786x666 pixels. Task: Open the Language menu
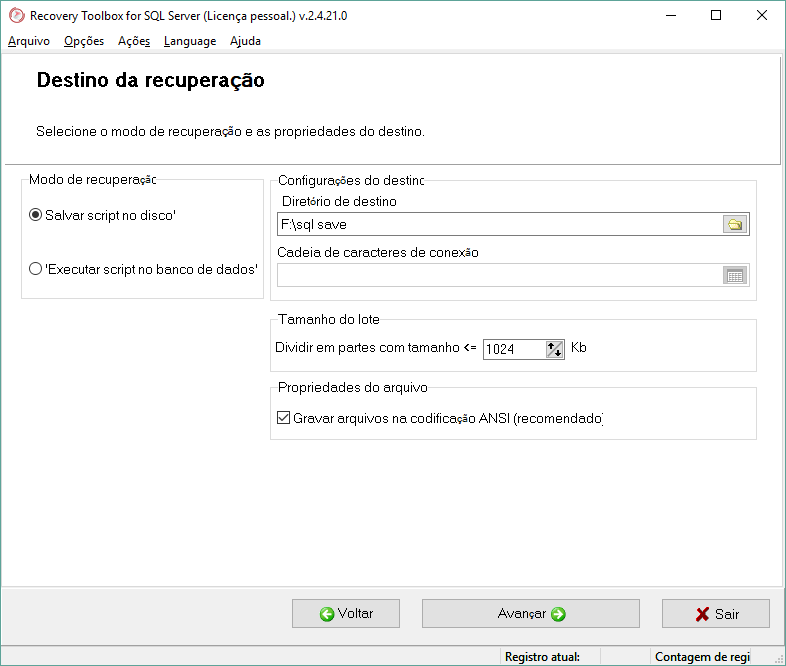pos(189,41)
